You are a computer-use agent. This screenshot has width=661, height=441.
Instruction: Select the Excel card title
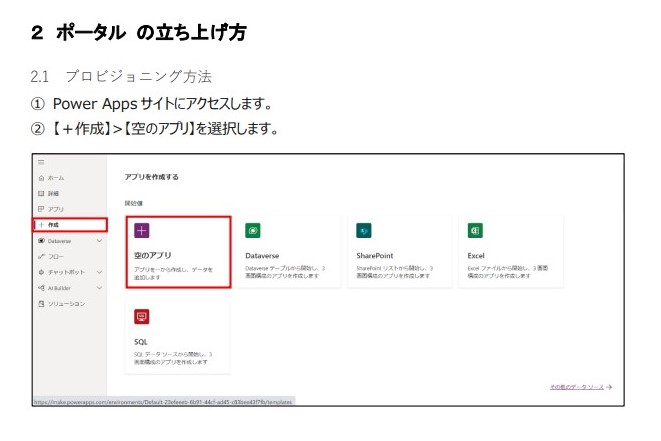(x=476, y=255)
